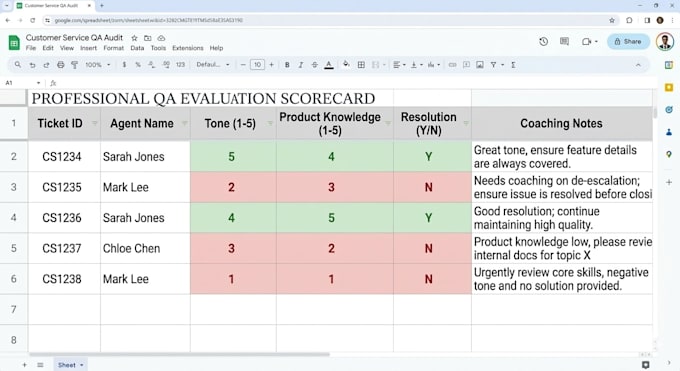Image resolution: width=680 pixels, height=371 pixels.
Task: Open the Tone (1-5) column filter
Action: click(x=270, y=124)
